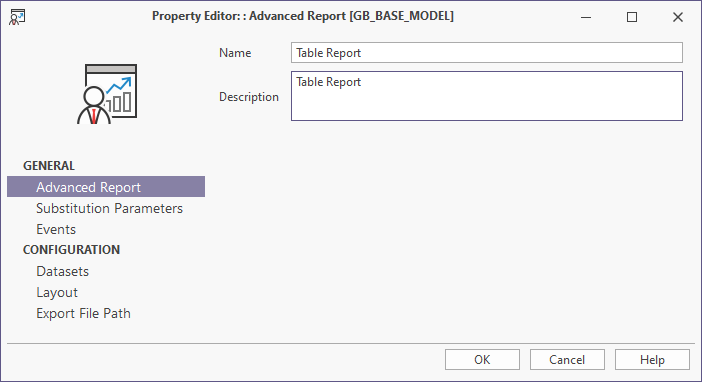This screenshot has width=702, height=382.
Task: Click the Name input field
Action: 487,53
